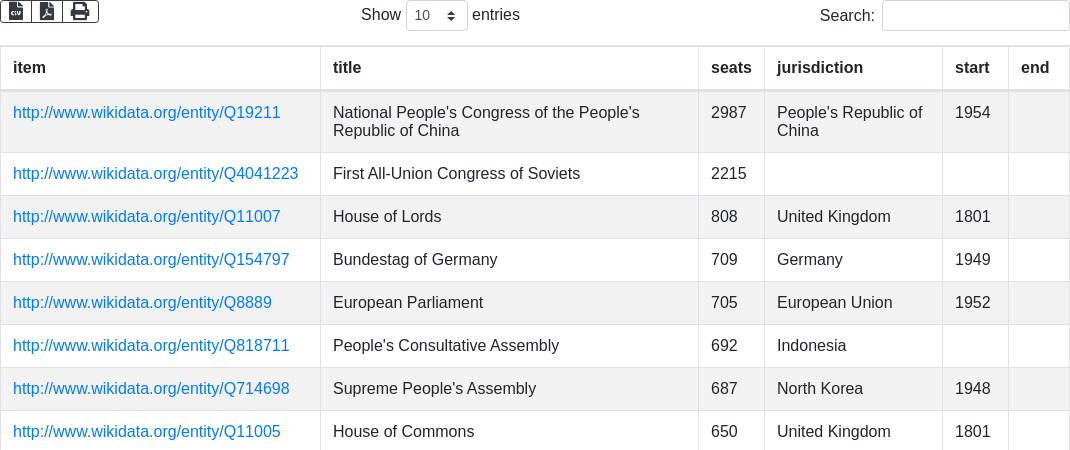Click the Search input field

tap(975, 16)
